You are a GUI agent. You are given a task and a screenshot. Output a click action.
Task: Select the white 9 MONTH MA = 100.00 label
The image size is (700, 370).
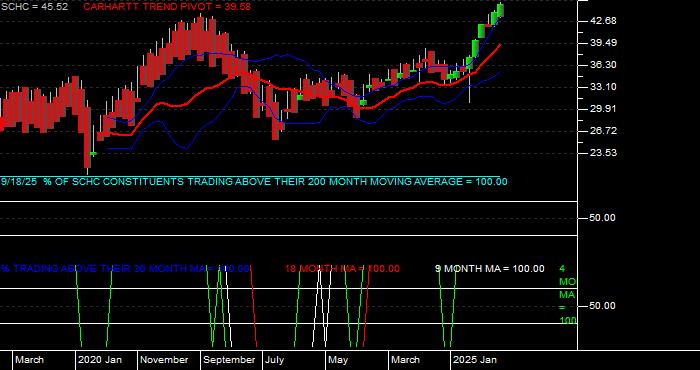(x=490, y=269)
